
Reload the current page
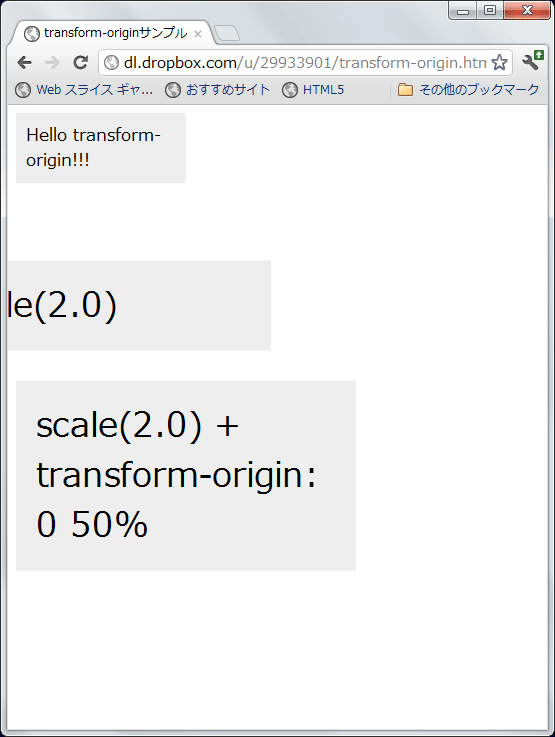coord(81,63)
